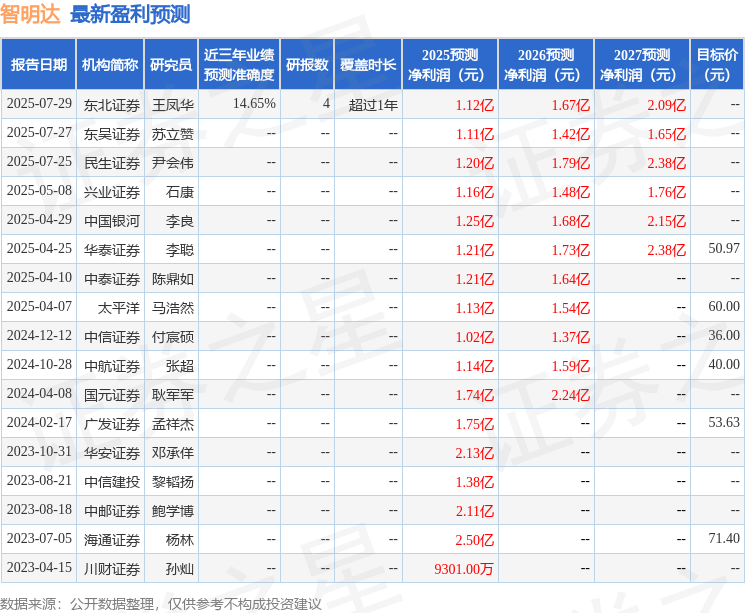
Task: Click analyst name 王凤华
Action: click(173, 105)
